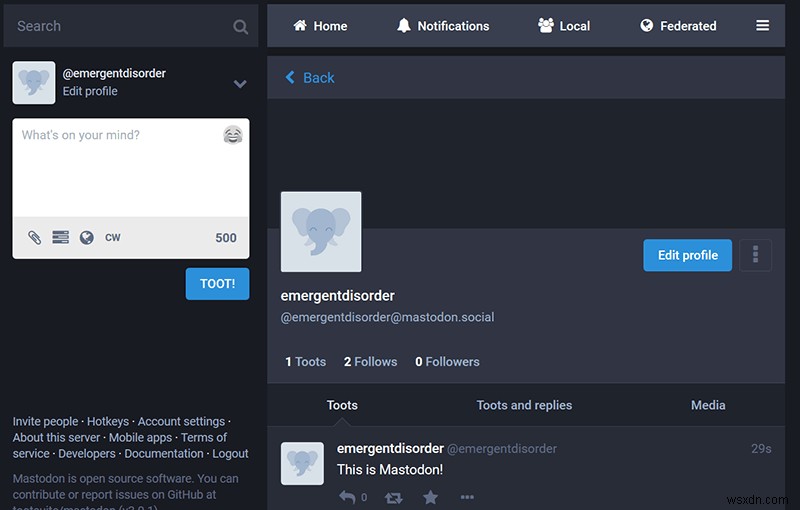Image resolution: width=800 pixels, height=510 pixels.
Task: Open the 1 Toots count
Action: 305,362
